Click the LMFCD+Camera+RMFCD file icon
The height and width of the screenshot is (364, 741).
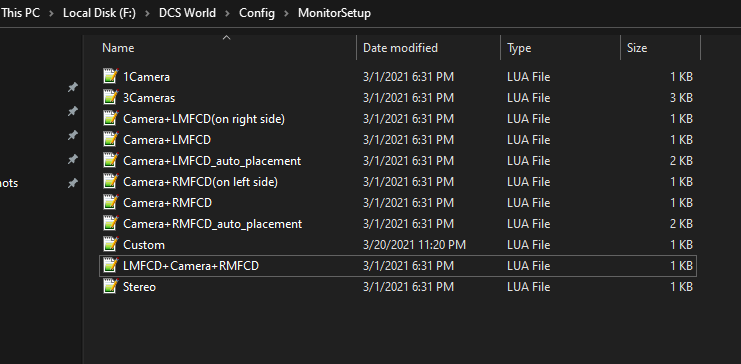pyautogui.click(x=110, y=266)
